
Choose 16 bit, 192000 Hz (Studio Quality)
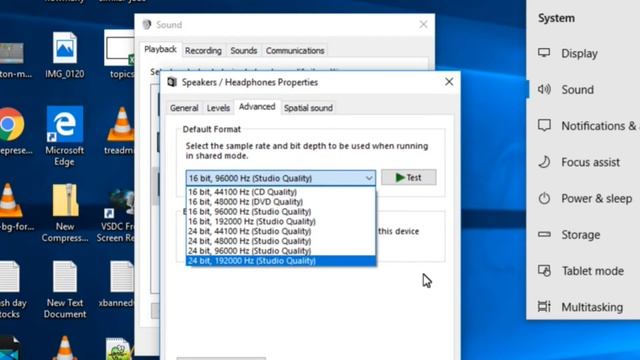[281, 221]
